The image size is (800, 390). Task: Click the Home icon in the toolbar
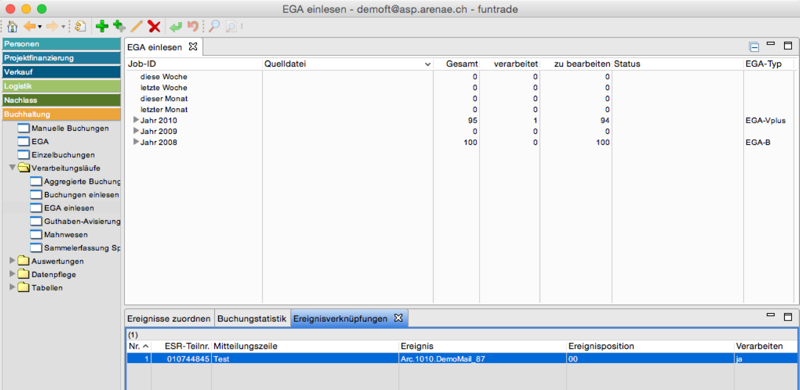pyautogui.click(x=13, y=27)
